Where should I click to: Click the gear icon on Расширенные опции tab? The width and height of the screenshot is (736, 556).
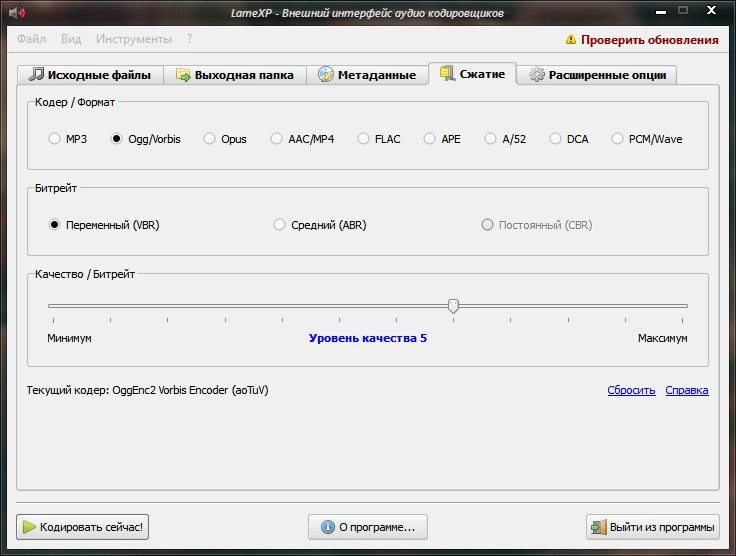pyautogui.click(x=537, y=75)
